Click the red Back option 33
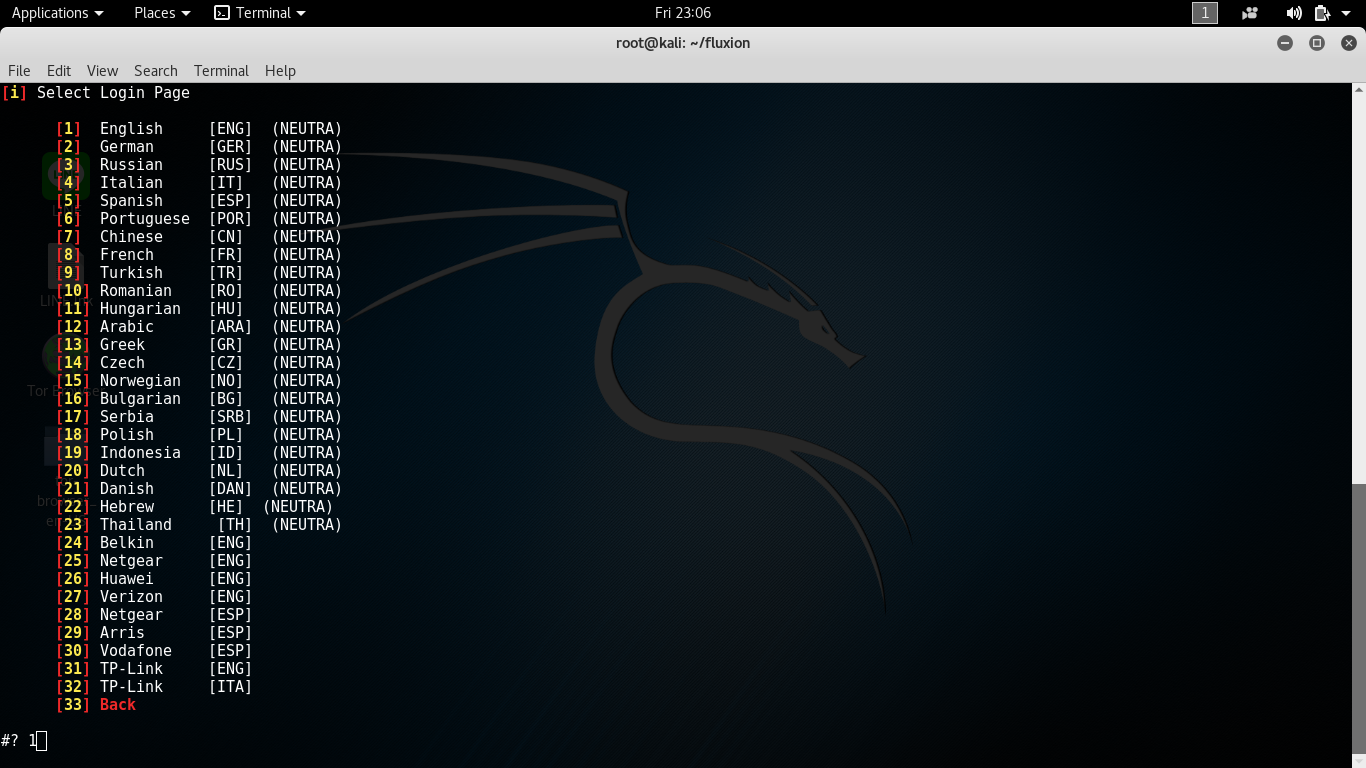The width and height of the screenshot is (1366, 768). (x=96, y=705)
